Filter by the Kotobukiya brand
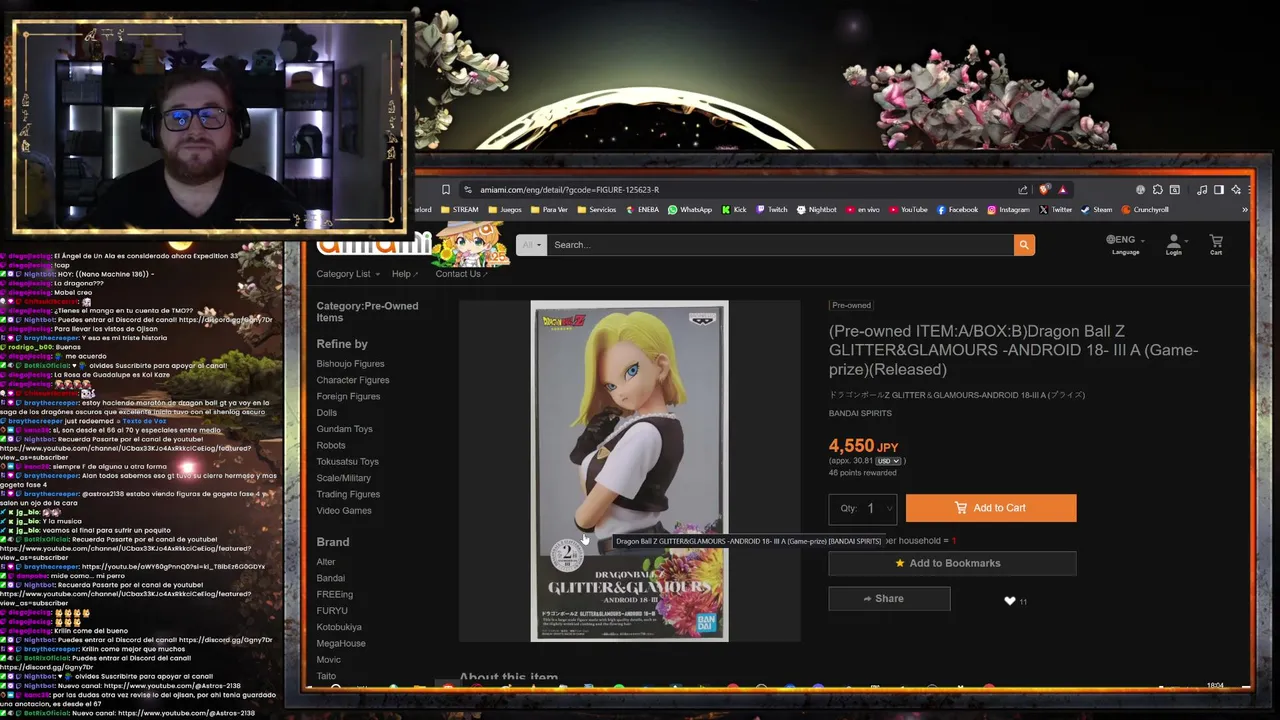Image resolution: width=1280 pixels, height=720 pixels. pyautogui.click(x=339, y=627)
